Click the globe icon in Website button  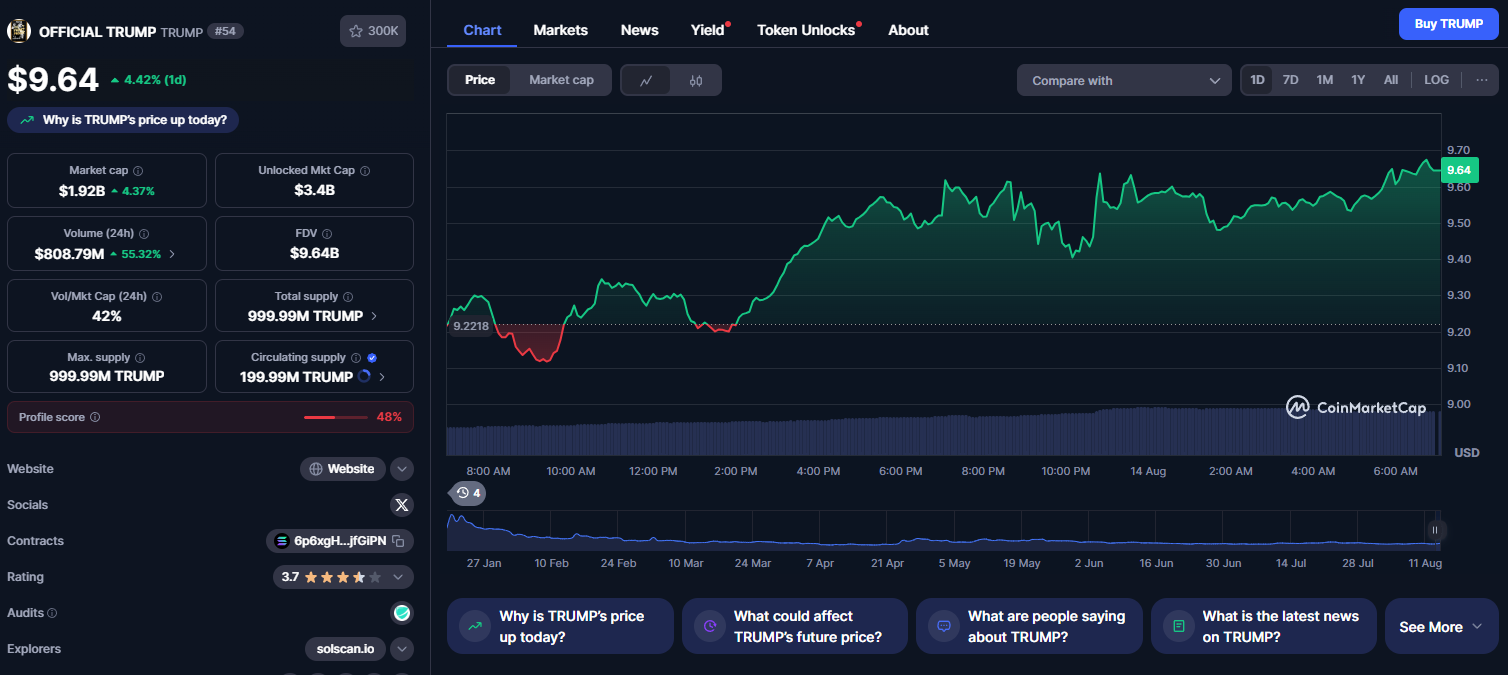(x=316, y=469)
